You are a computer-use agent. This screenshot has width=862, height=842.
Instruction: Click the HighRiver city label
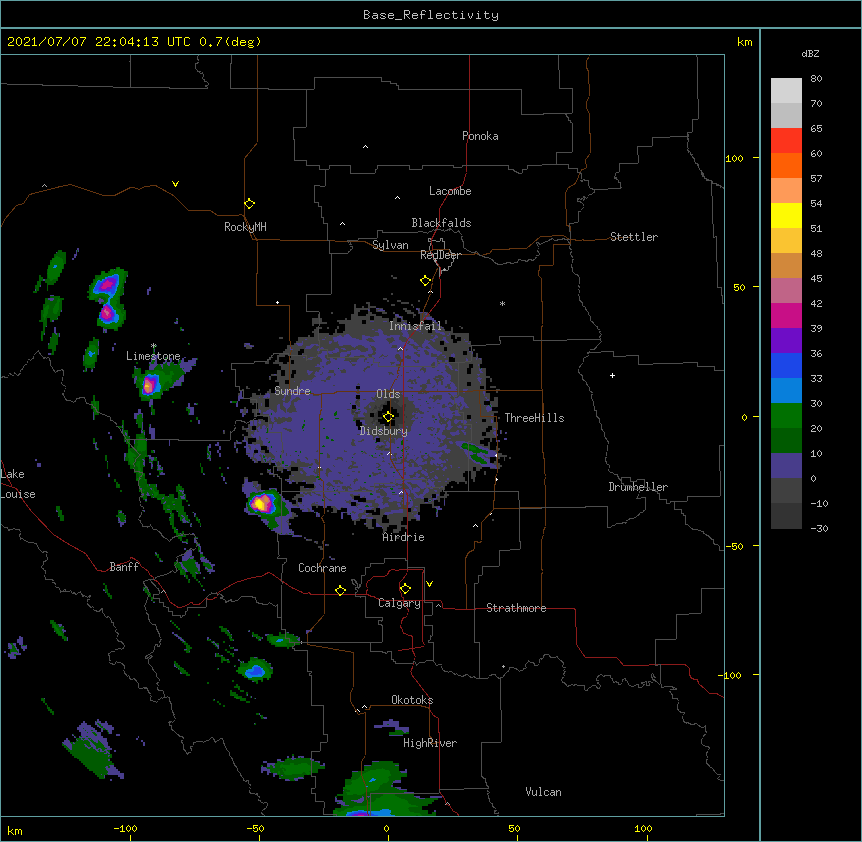430,743
